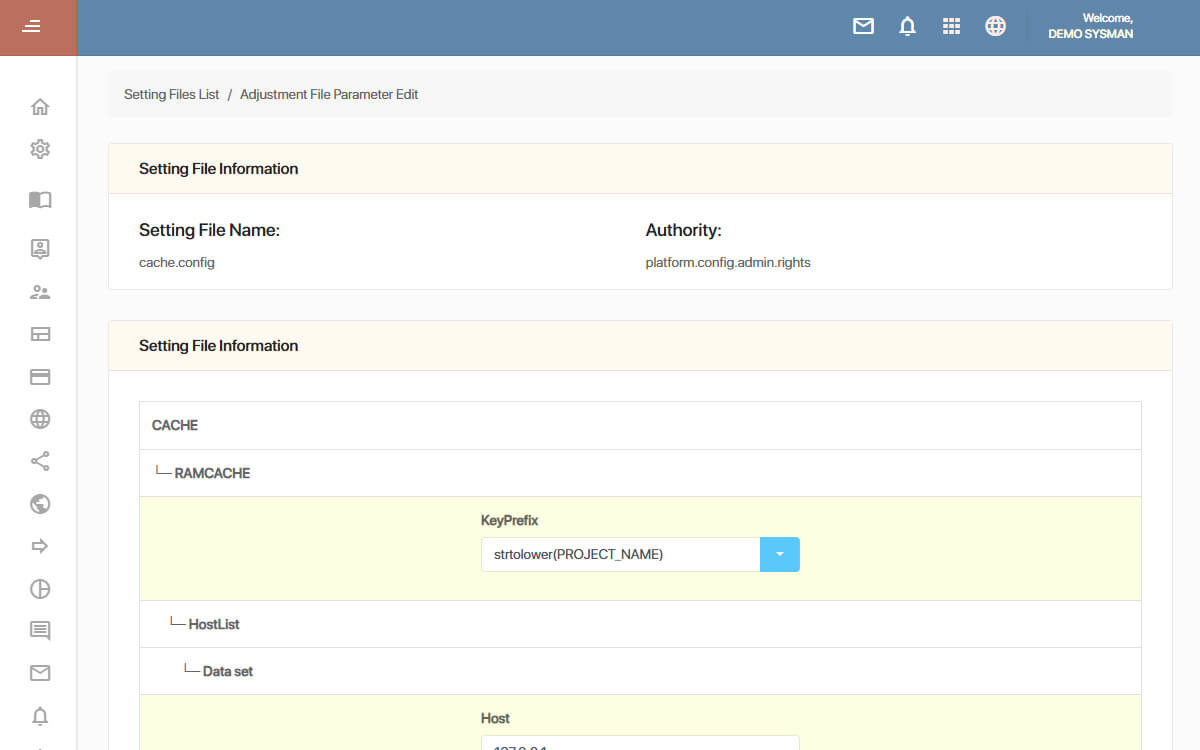Viewport: 1200px width, 750px height.
Task: Collapse the RAMCACHE tree node
Action: [212, 473]
